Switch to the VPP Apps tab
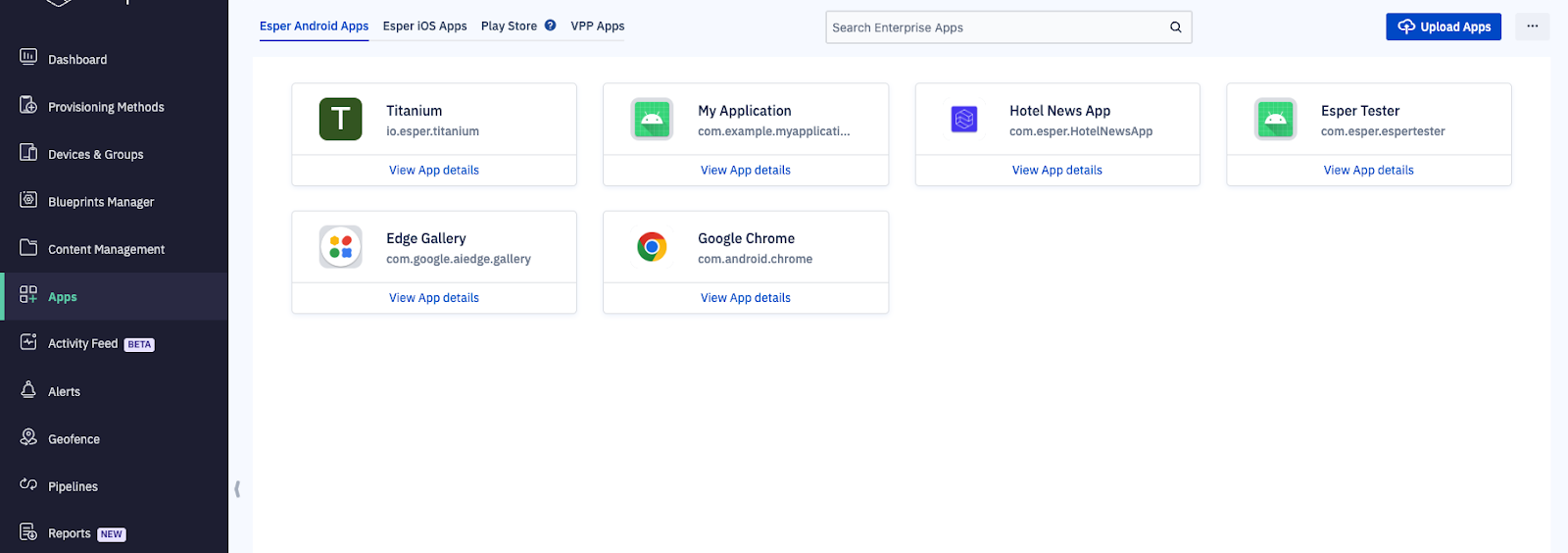Viewport: 1568px width, 553px height. coord(597,26)
